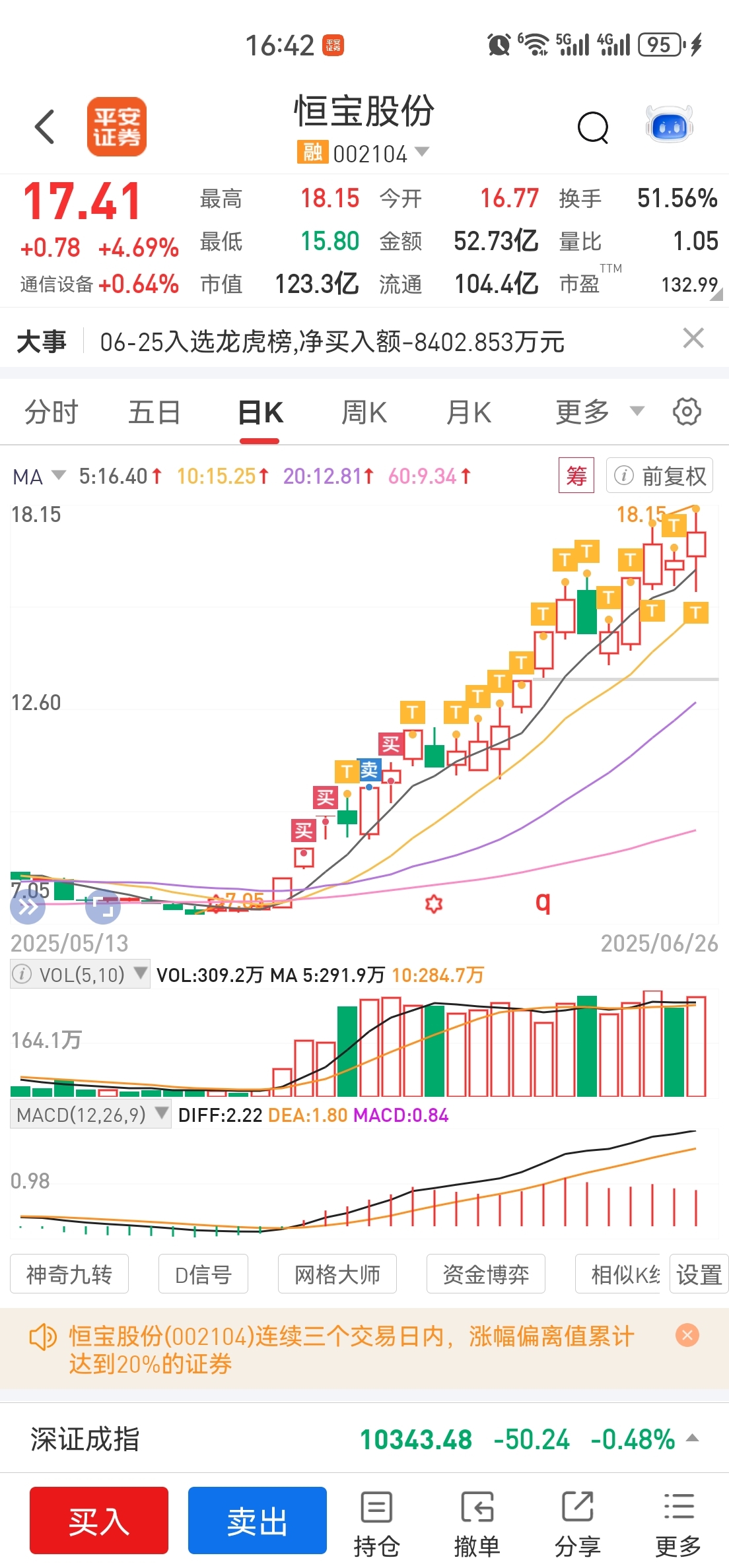
Task: Open the MA indicator dropdown
Action: pyautogui.click(x=40, y=476)
